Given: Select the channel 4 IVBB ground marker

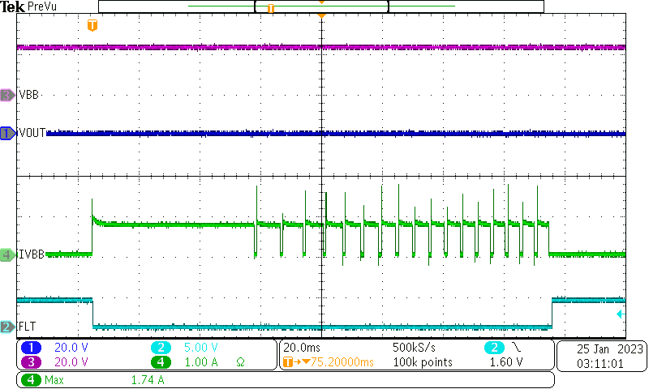Looking at the screenshot, I should tap(8, 255).
